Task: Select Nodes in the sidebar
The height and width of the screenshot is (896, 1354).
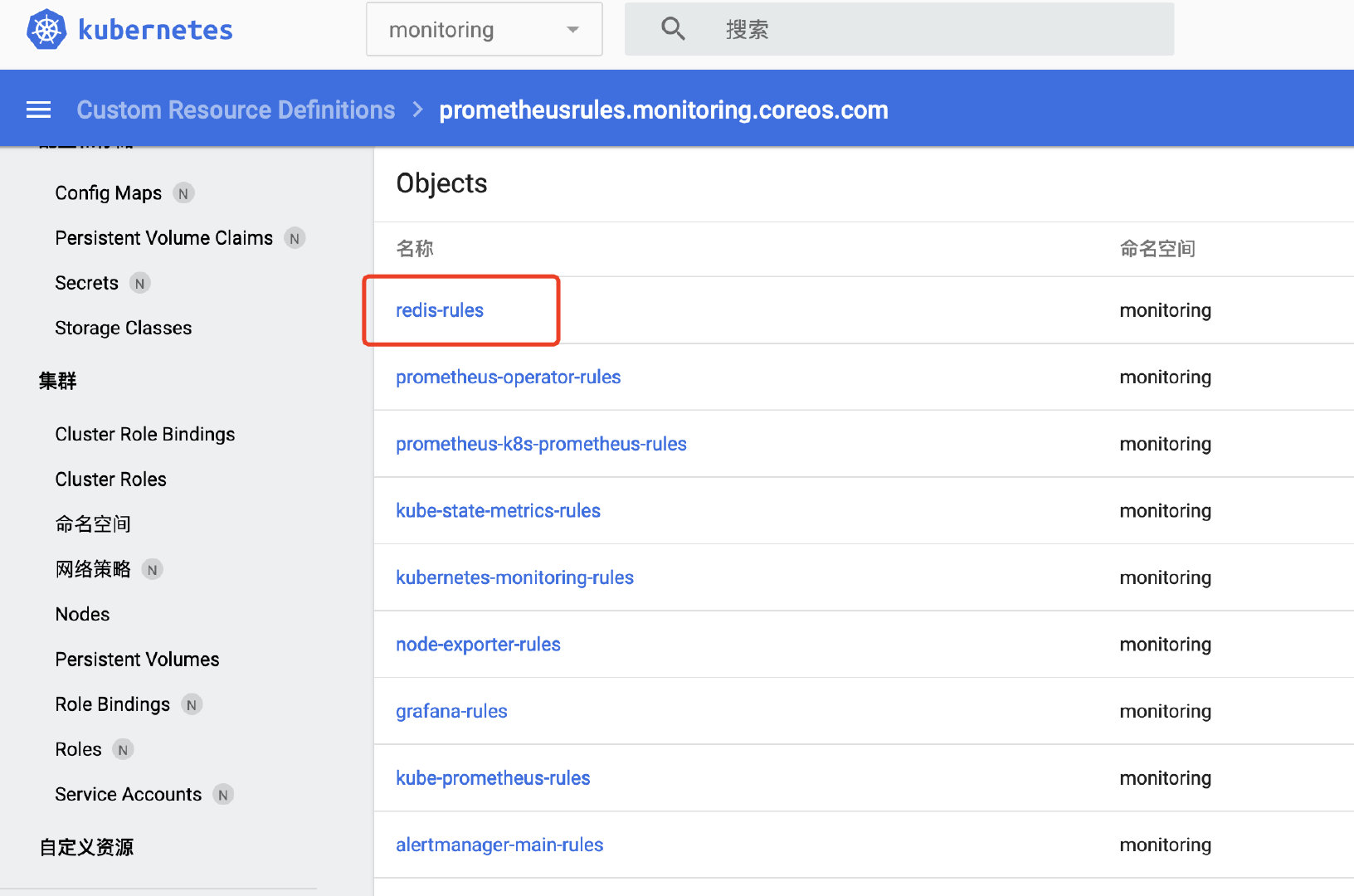Action: [x=82, y=614]
